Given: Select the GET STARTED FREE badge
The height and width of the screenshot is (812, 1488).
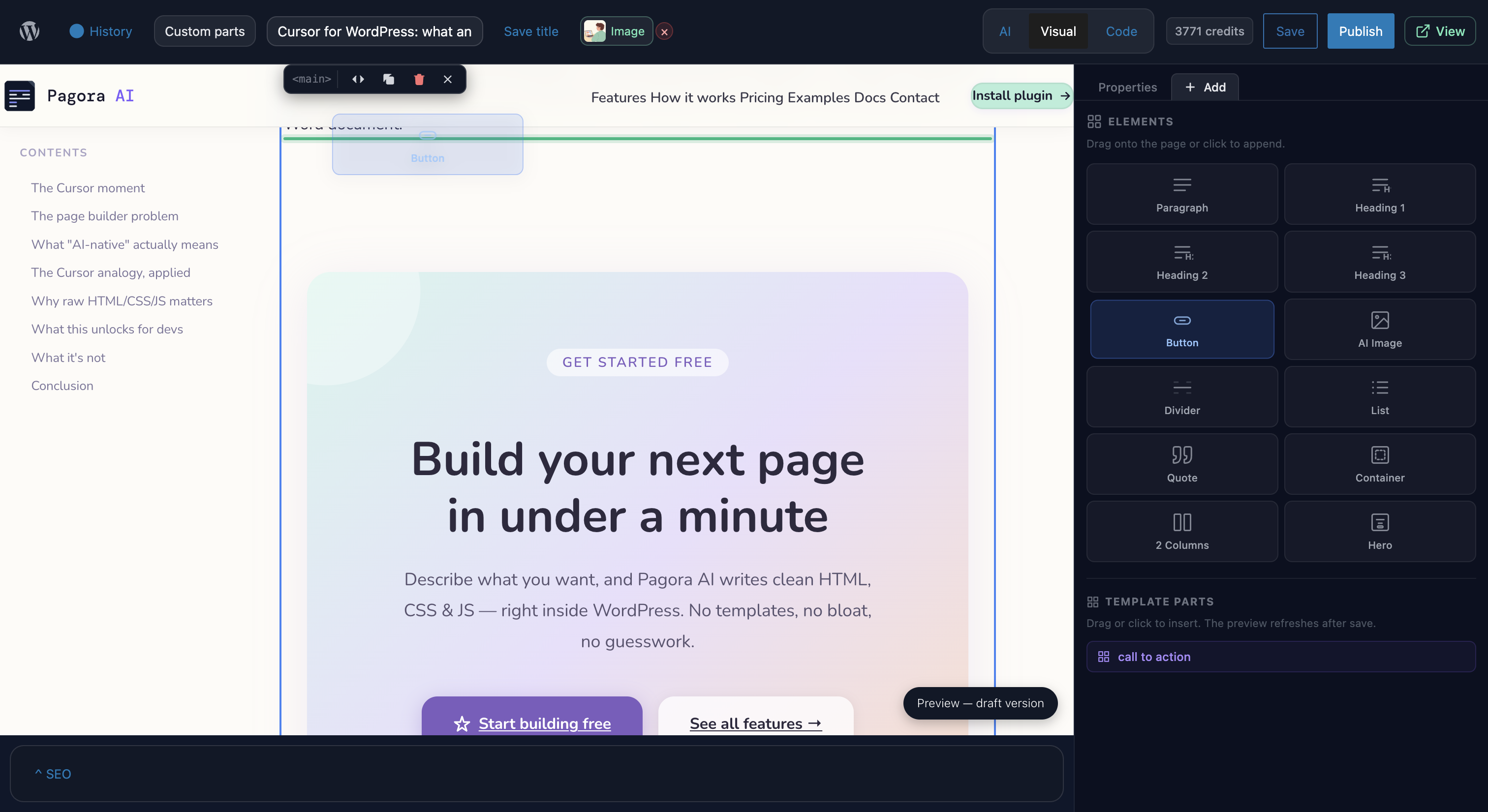Looking at the screenshot, I should click(637, 362).
